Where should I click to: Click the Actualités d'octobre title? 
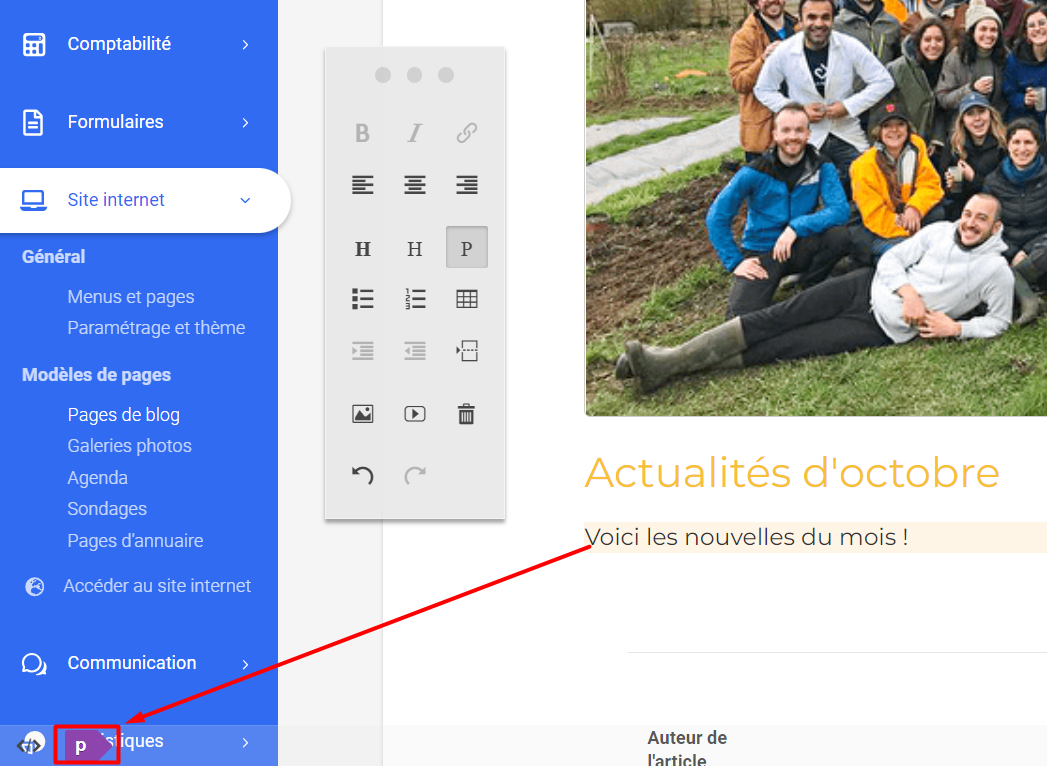pos(791,473)
